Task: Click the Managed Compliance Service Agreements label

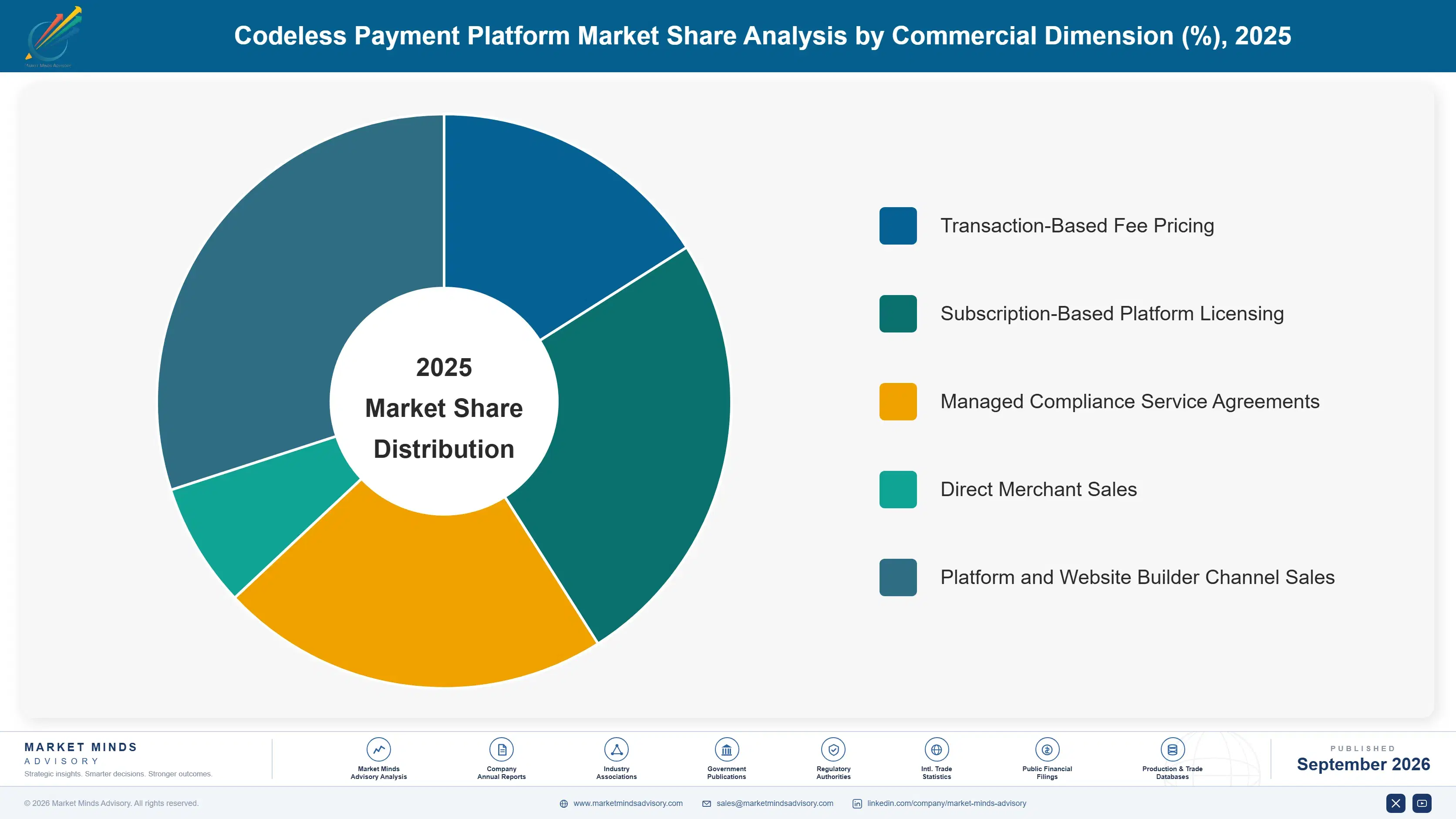Action: (1130, 402)
